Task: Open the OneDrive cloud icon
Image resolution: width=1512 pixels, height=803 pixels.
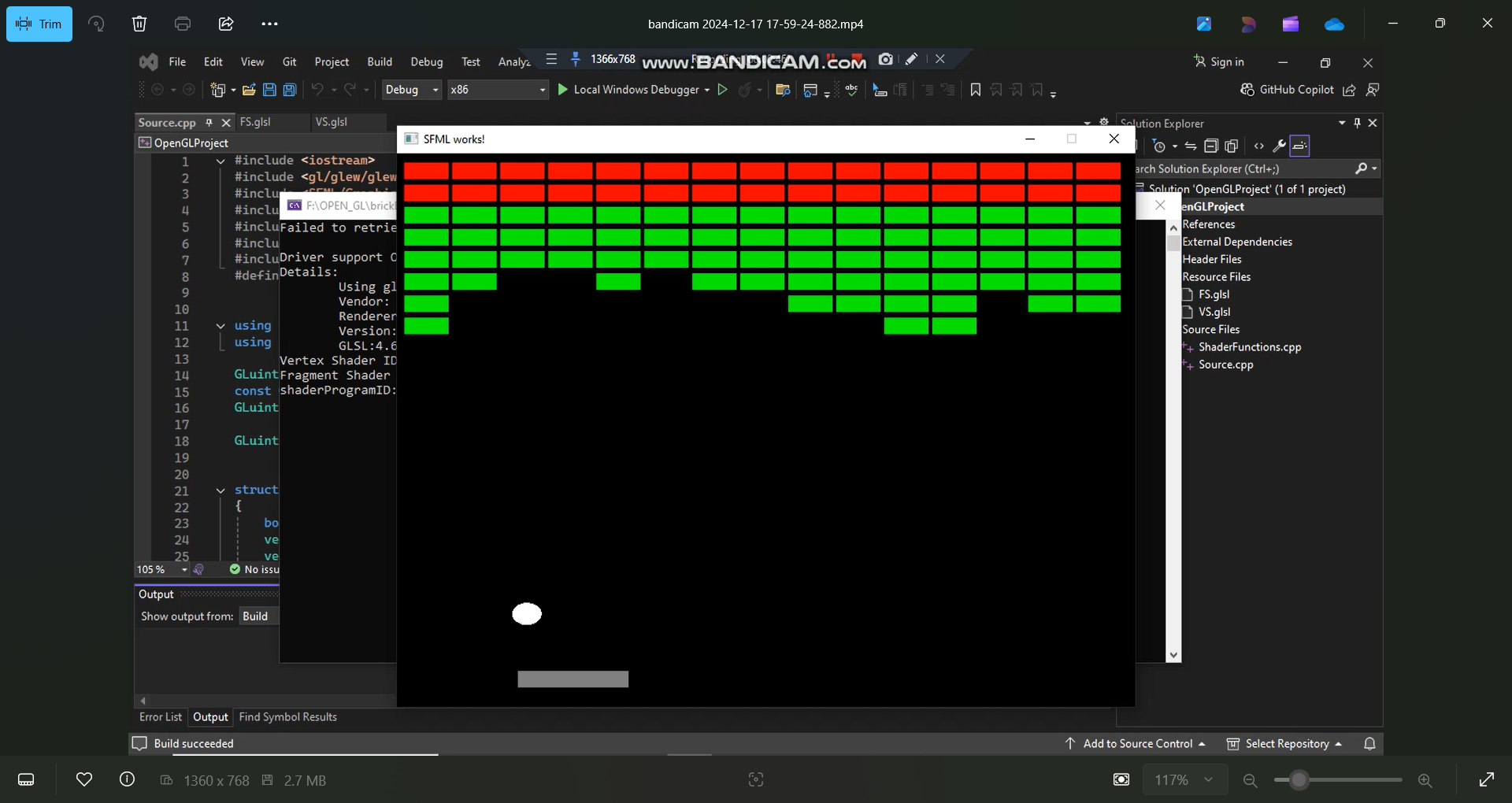Action: tap(1334, 24)
